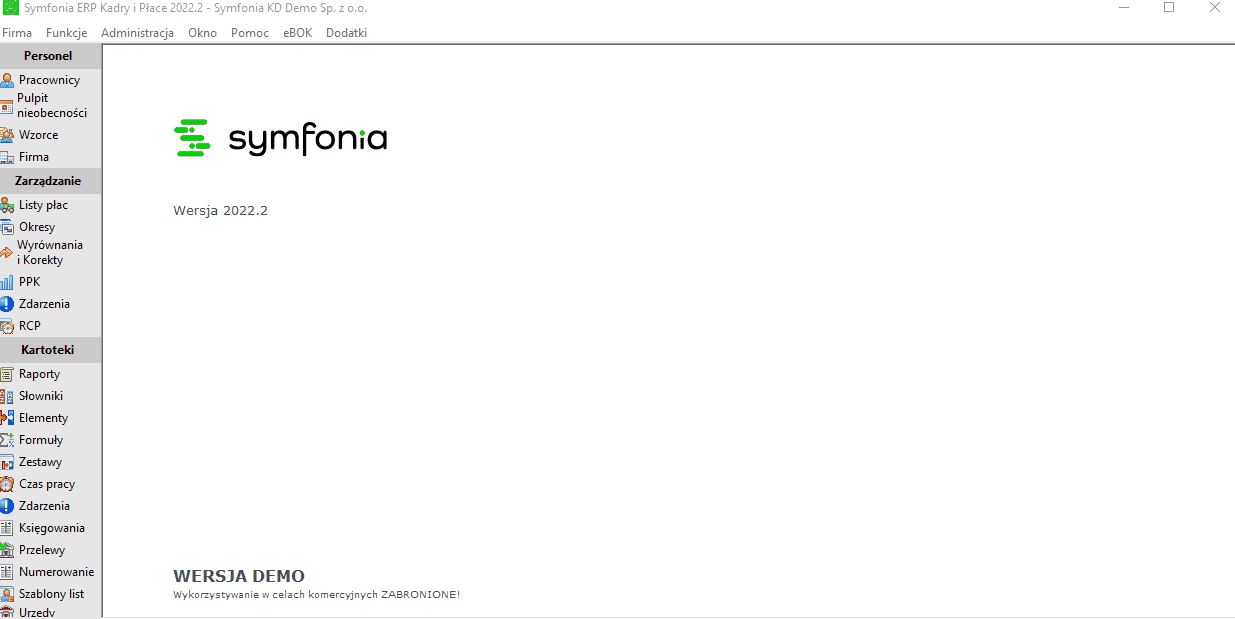Click the Zestawy icon
This screenshot has width=1235, height=619.
7,462
